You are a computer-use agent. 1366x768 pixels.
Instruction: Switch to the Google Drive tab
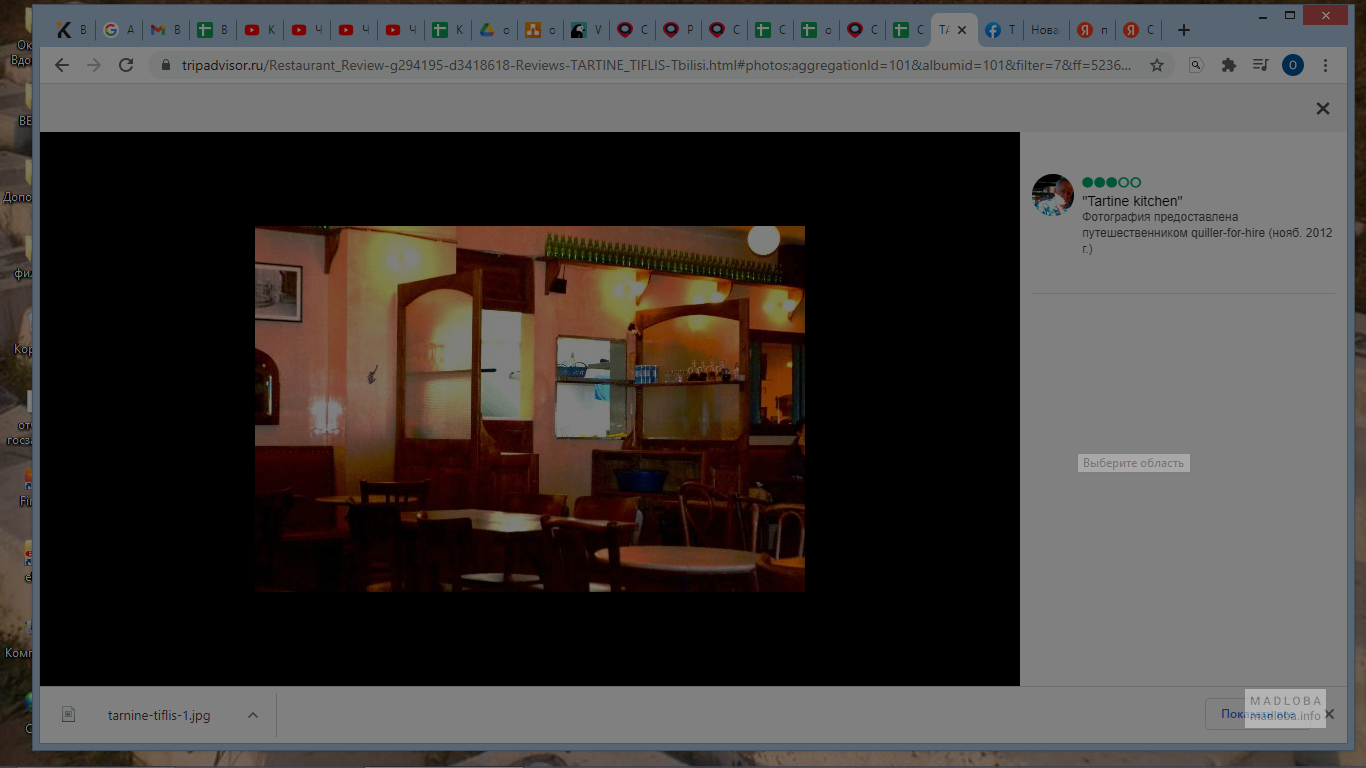494,30
